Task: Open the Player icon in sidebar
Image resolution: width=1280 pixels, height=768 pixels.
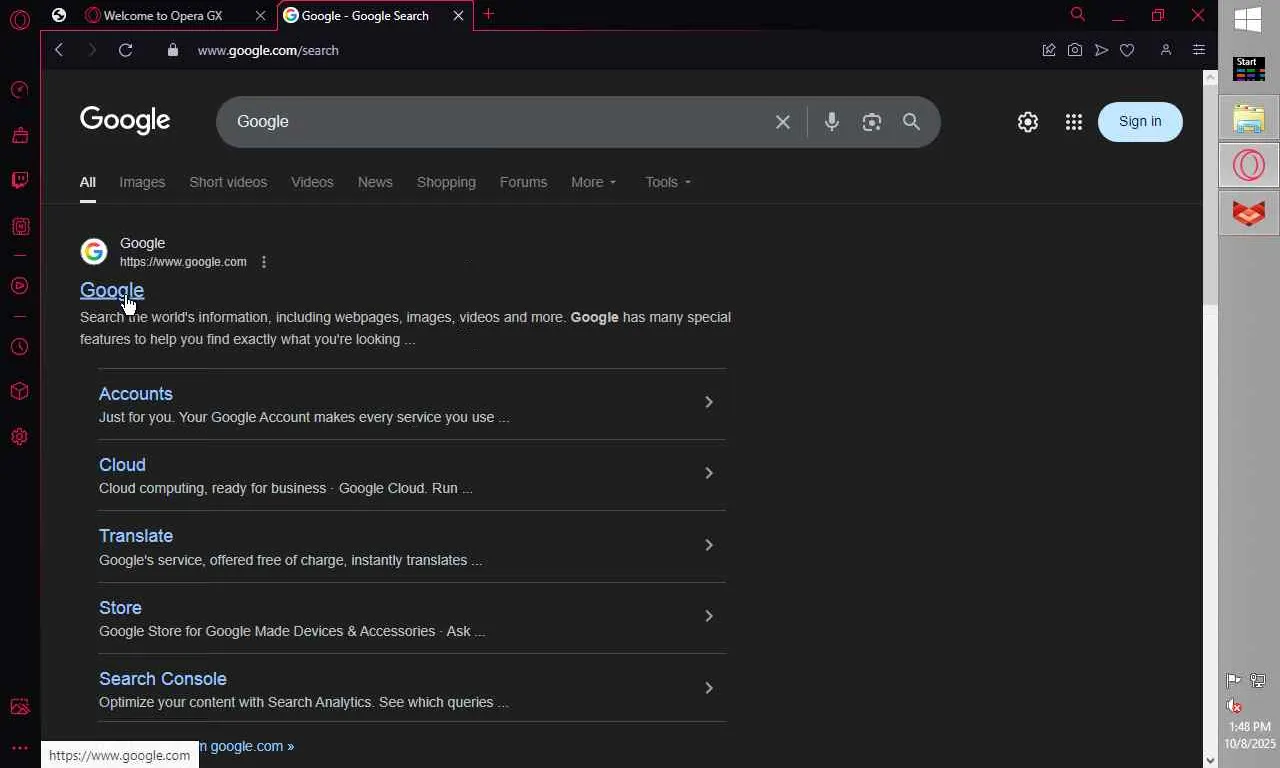Action: click(x=19, y=286)
